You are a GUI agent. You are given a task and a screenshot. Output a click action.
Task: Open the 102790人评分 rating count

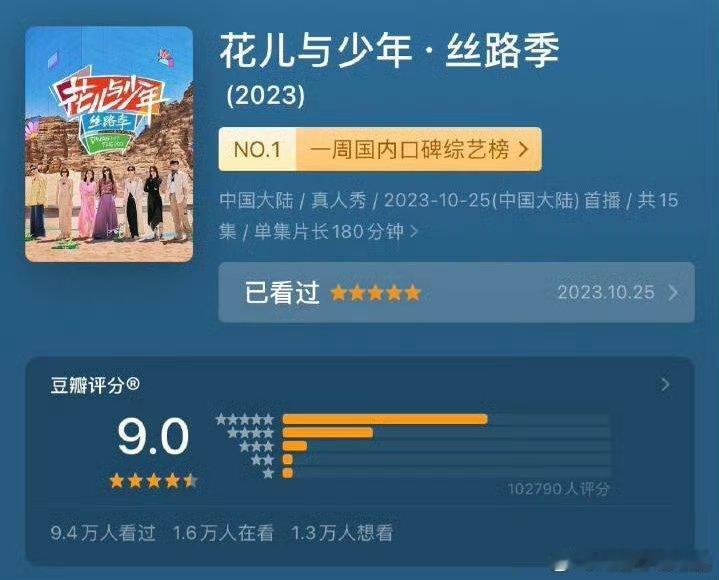tap(559, 489)
